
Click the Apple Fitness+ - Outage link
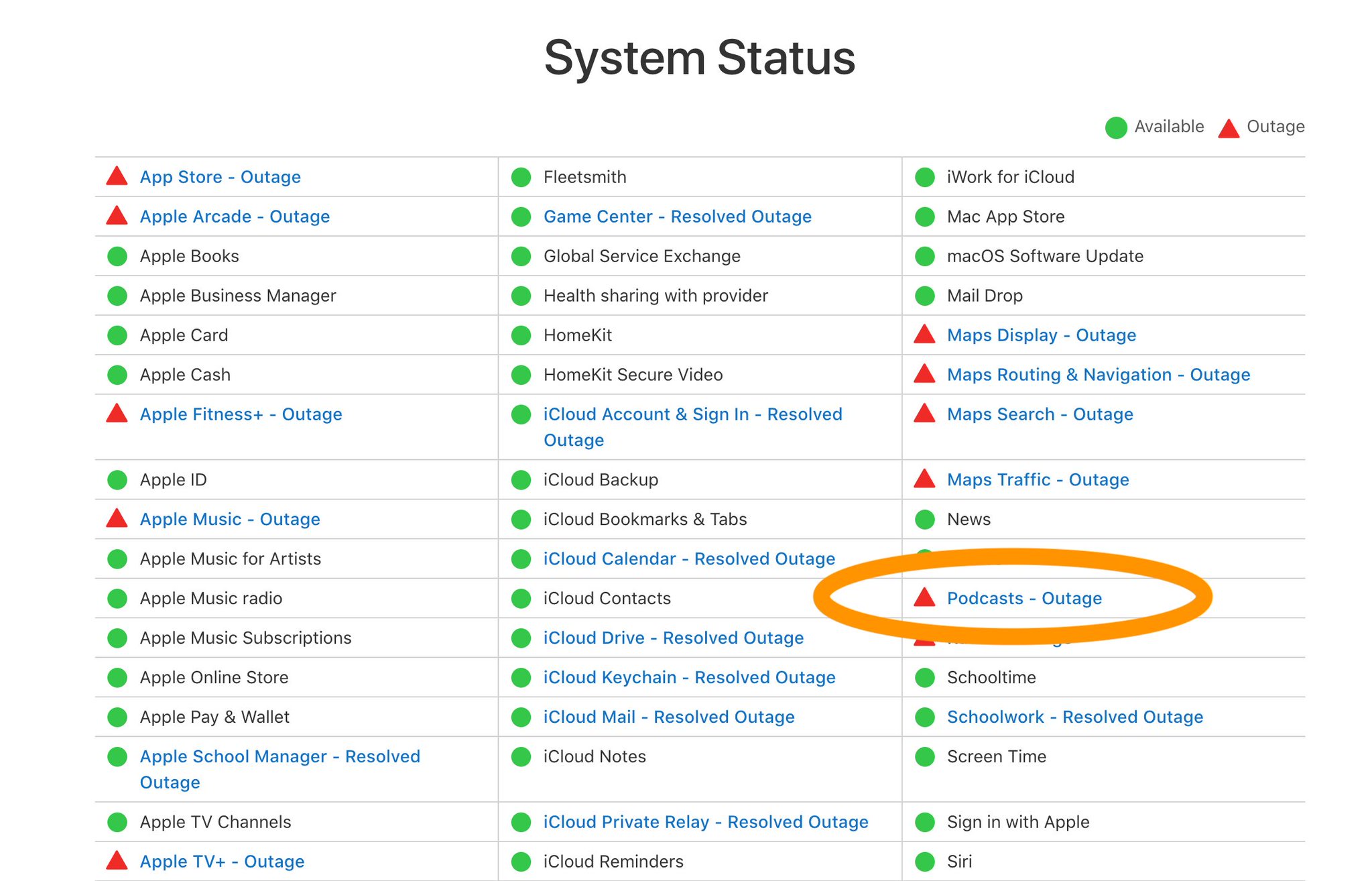[241, 414]
